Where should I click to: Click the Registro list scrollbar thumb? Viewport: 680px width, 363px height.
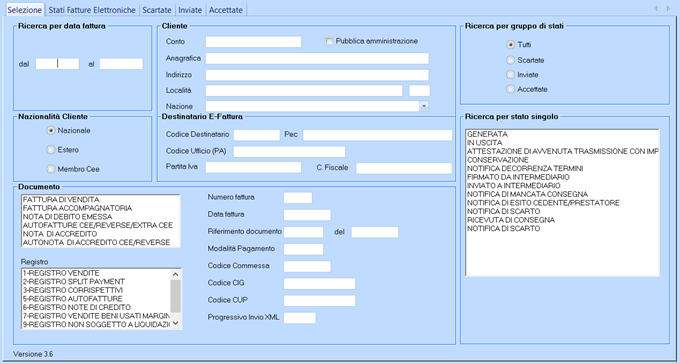176,296
